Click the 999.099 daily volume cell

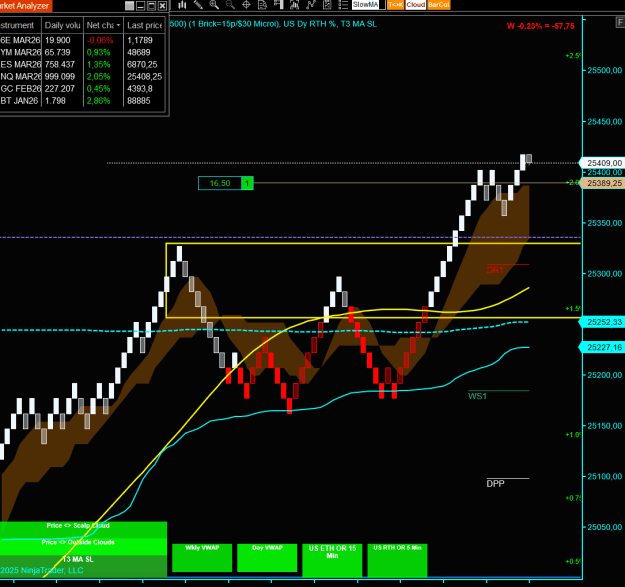[60, 77]
